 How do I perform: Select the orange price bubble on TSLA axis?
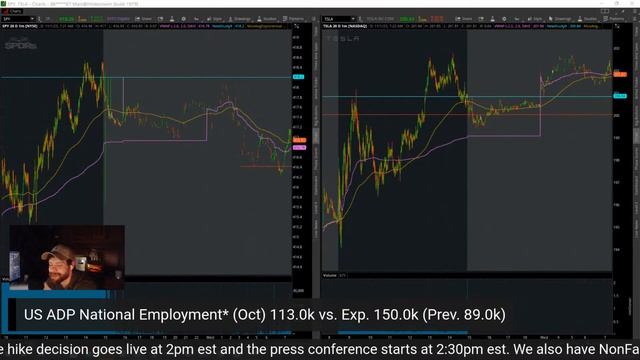pos(620,74)
